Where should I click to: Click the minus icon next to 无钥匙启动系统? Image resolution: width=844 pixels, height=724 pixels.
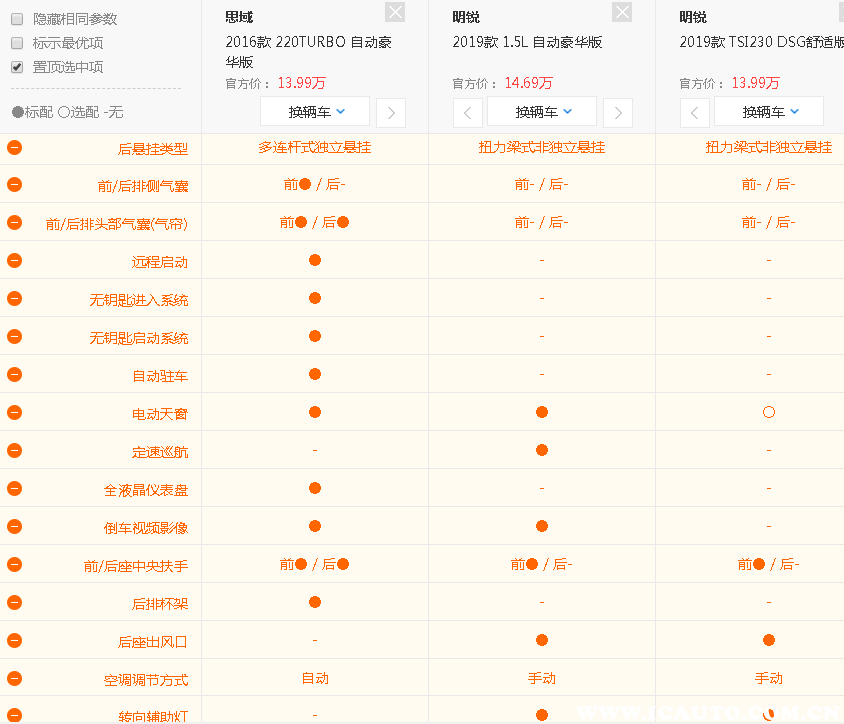15,336
